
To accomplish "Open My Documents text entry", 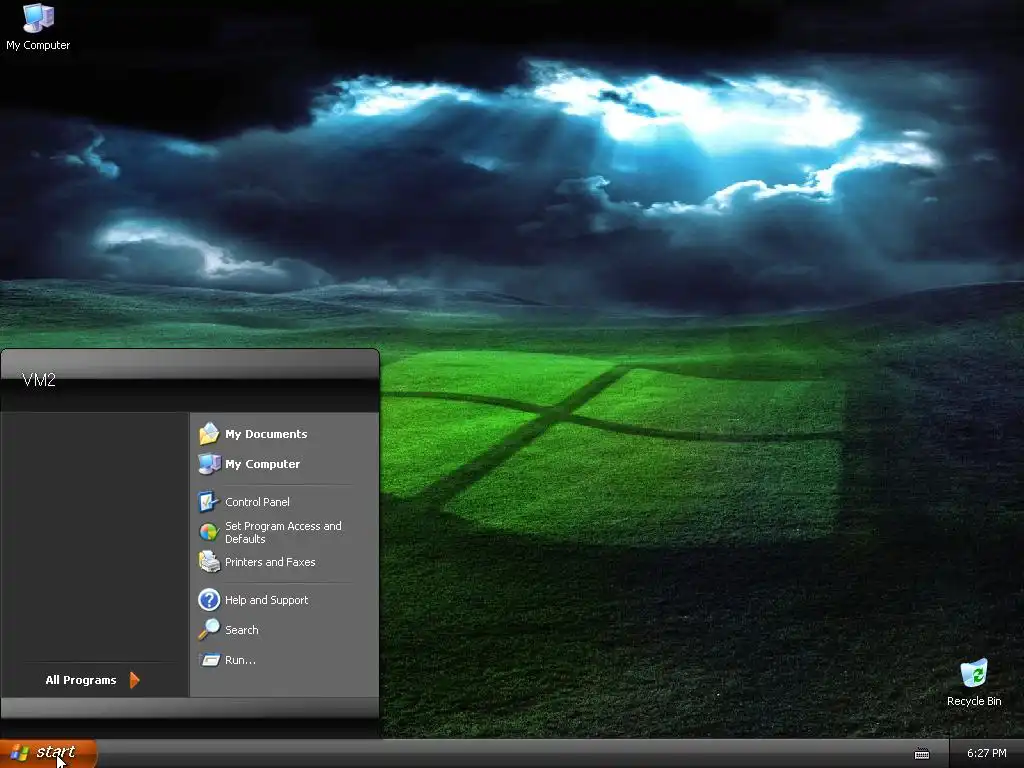I will (x=266, y=434).
